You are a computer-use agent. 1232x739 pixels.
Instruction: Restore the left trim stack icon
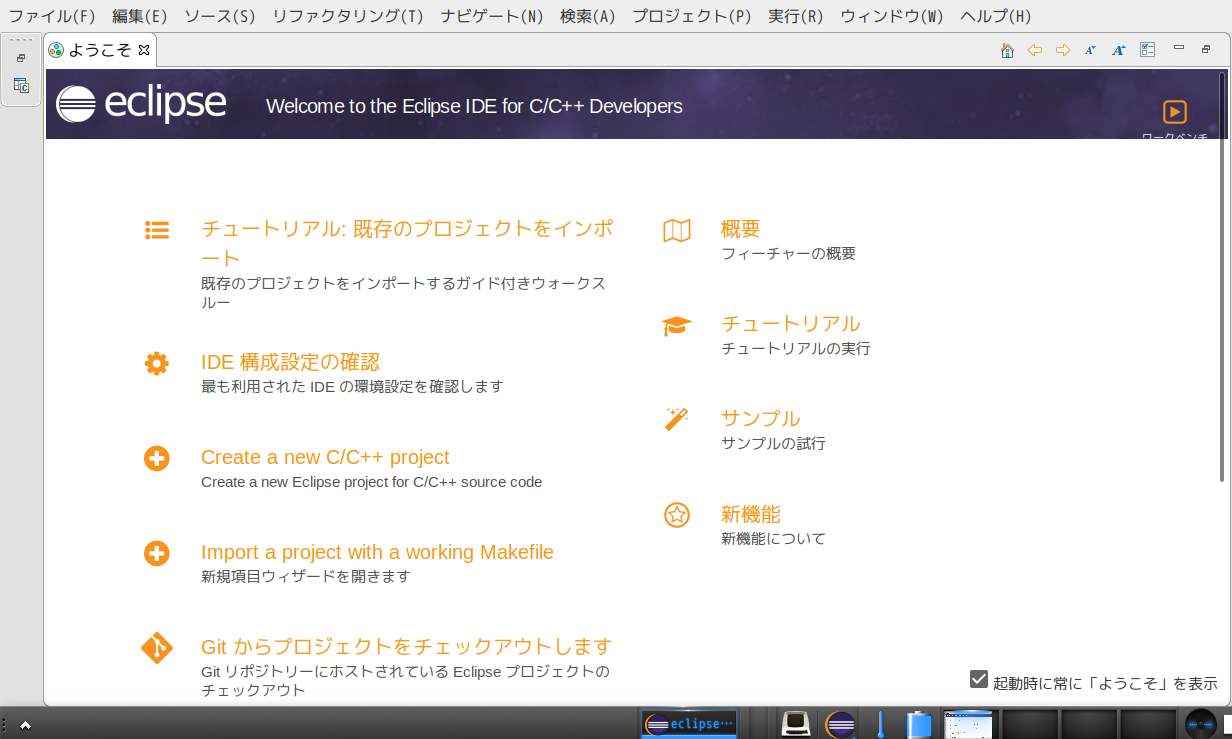(21, 58)
